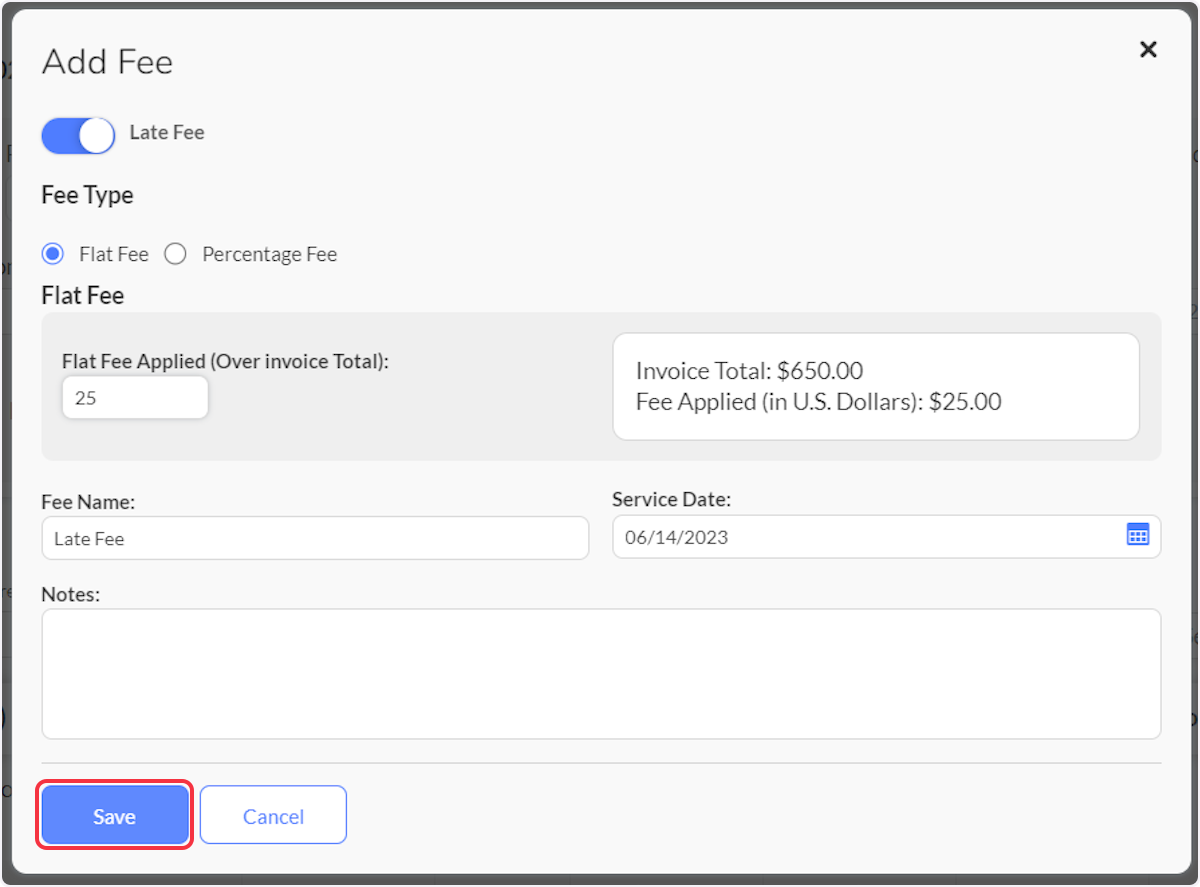1200x887 pixels.
Task: Click the Fee Applied (in U.S. Dollars): $25.00 text
Action: [x=818, y=402]
